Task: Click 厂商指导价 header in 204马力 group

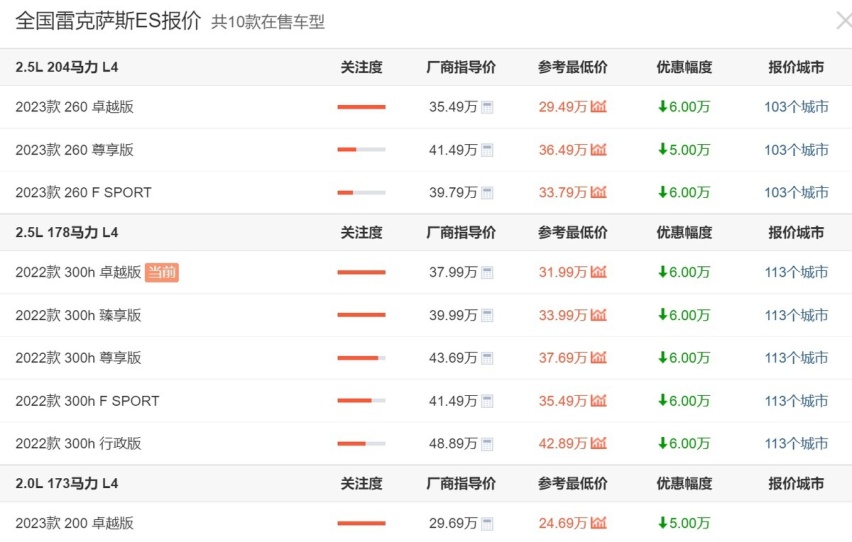Action: 461,67
